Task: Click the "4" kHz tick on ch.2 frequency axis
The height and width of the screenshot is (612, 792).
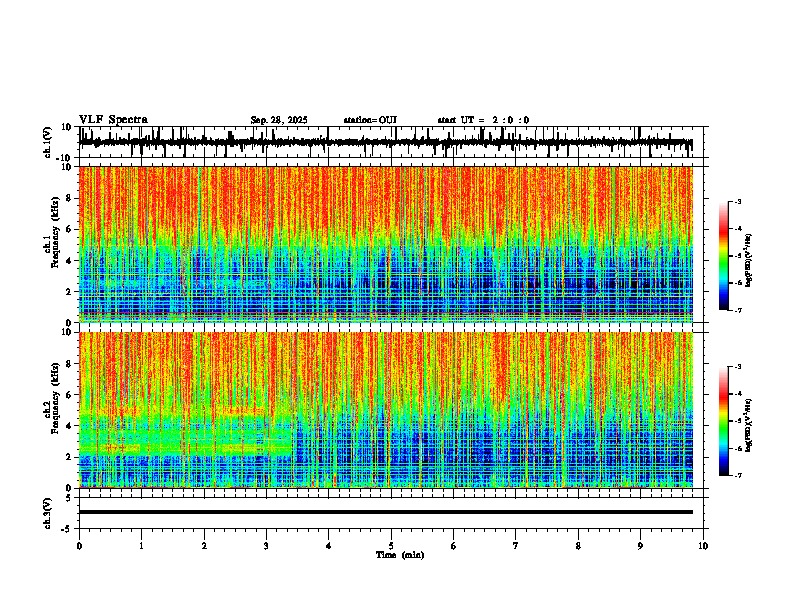Action: tap(70, 426)
